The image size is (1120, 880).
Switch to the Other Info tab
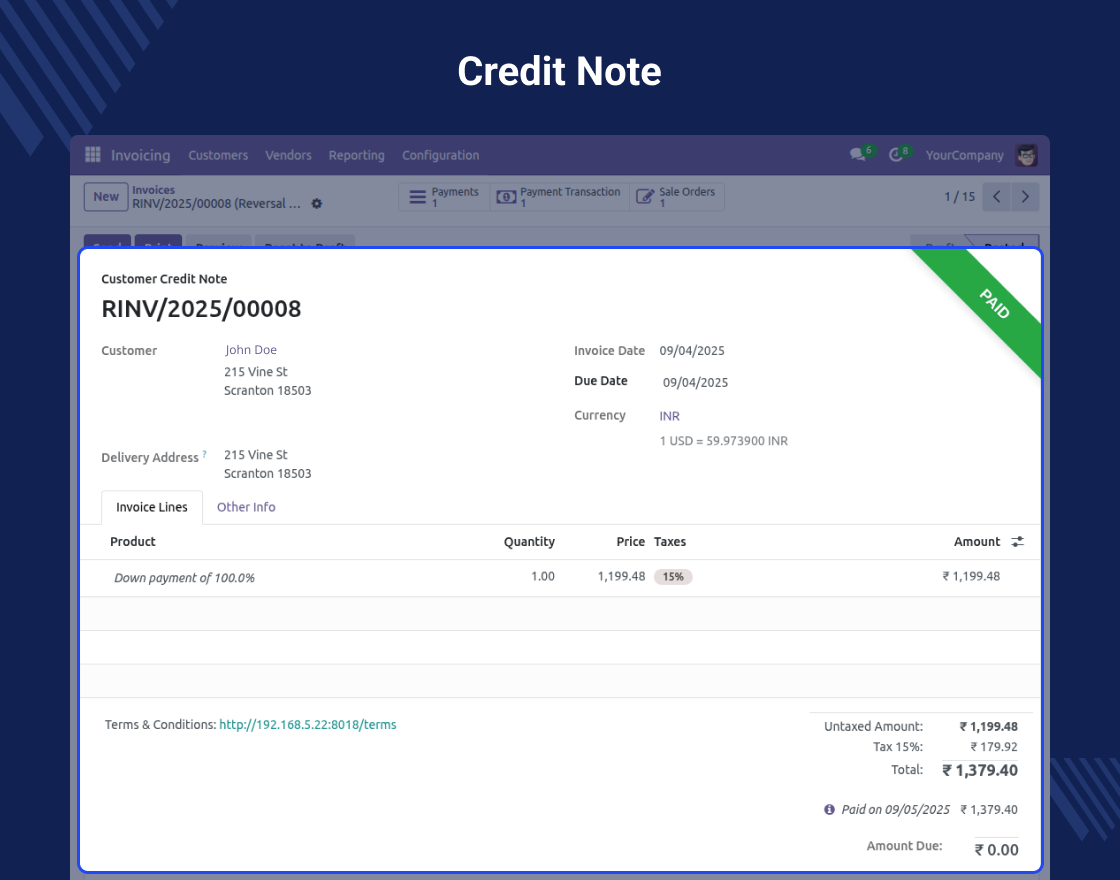[246, 507]
